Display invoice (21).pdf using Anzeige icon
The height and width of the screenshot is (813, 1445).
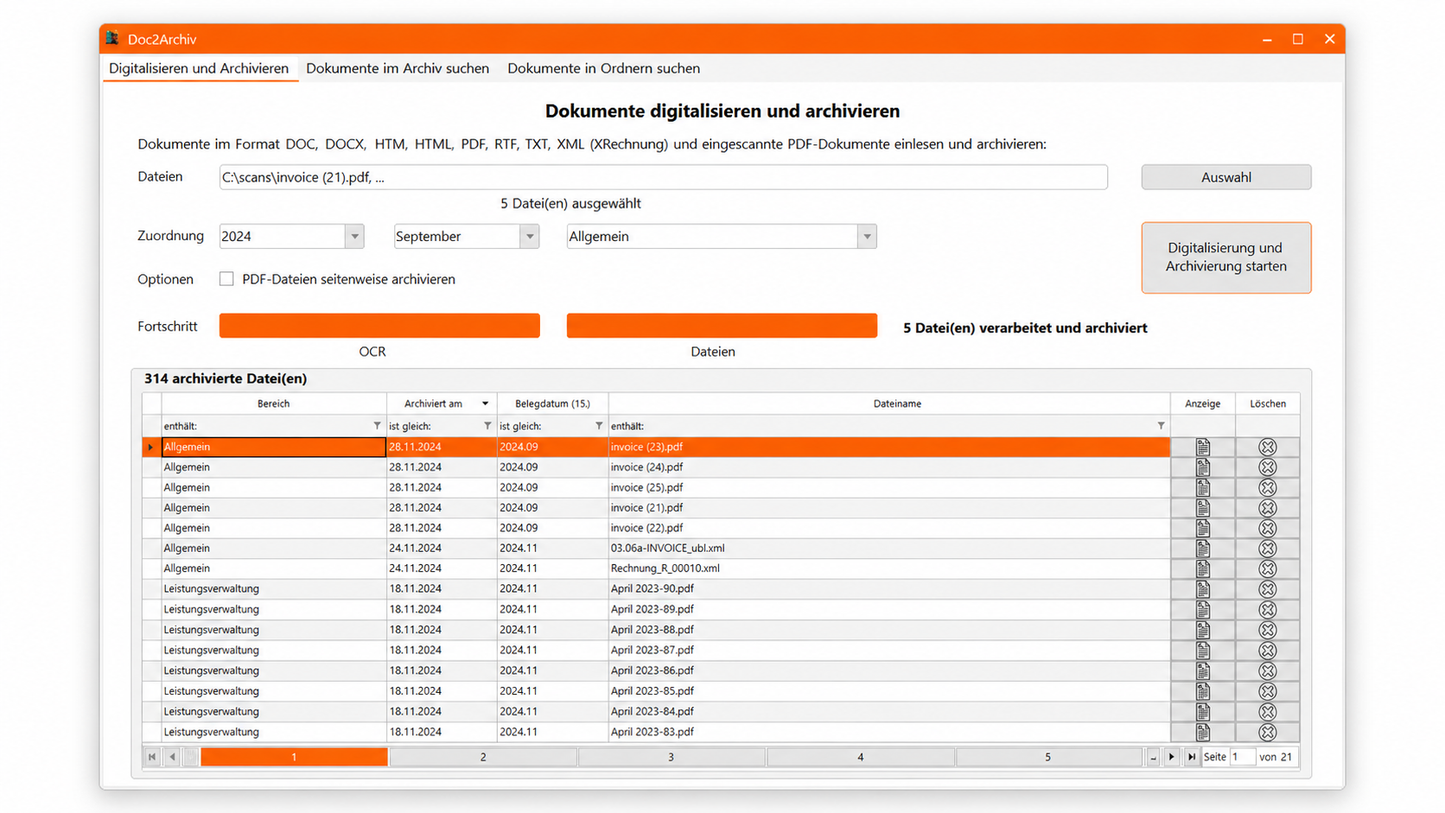(1202, 508)
